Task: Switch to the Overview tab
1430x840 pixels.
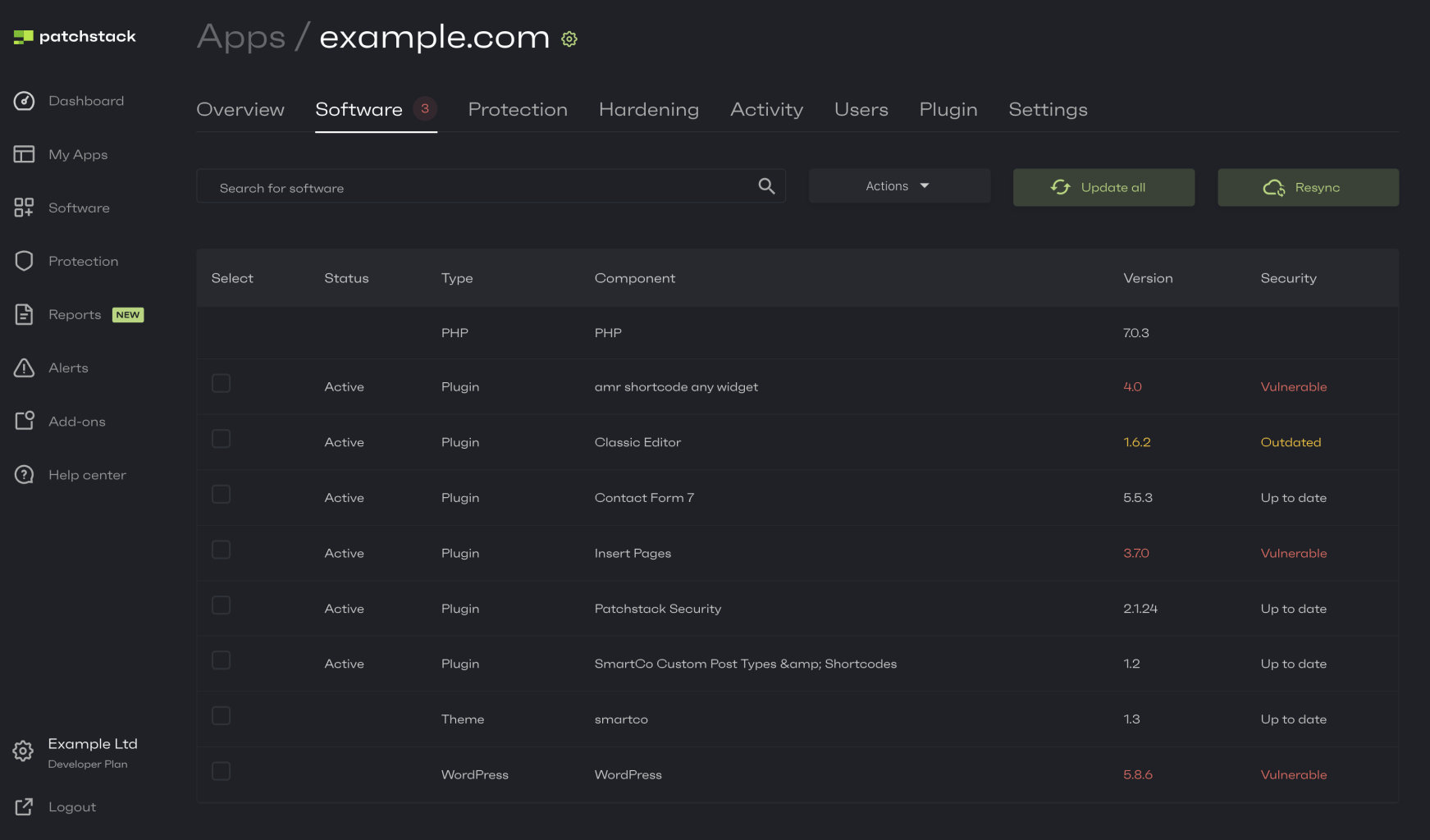Action: coord(240,110)
